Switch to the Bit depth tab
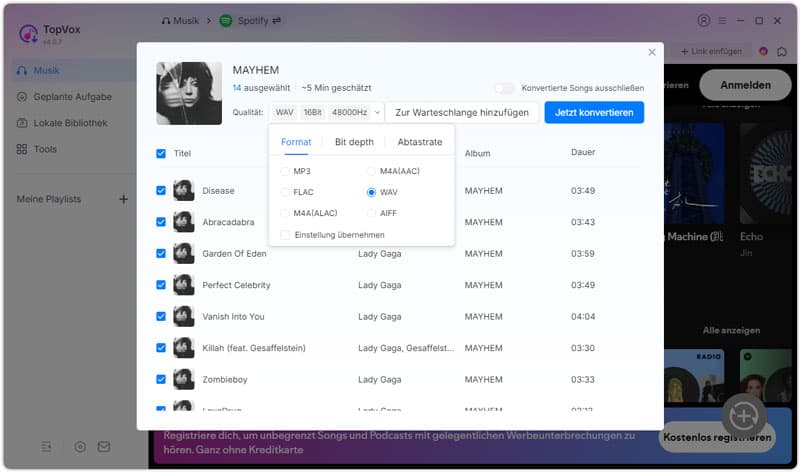This screenshot has height=472, width=800. coord(354,142)
